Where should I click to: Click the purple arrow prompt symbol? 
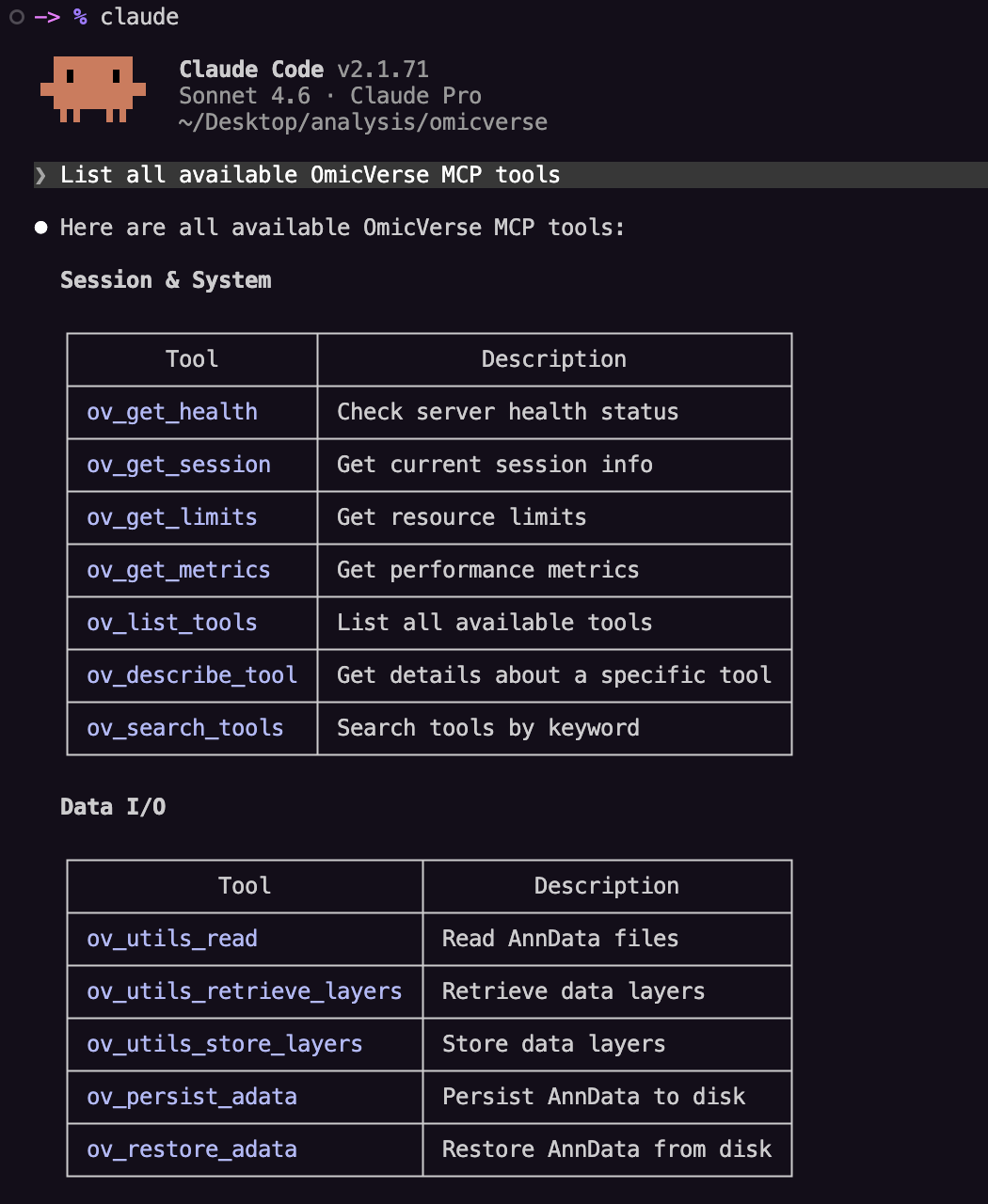coord(46,17)
